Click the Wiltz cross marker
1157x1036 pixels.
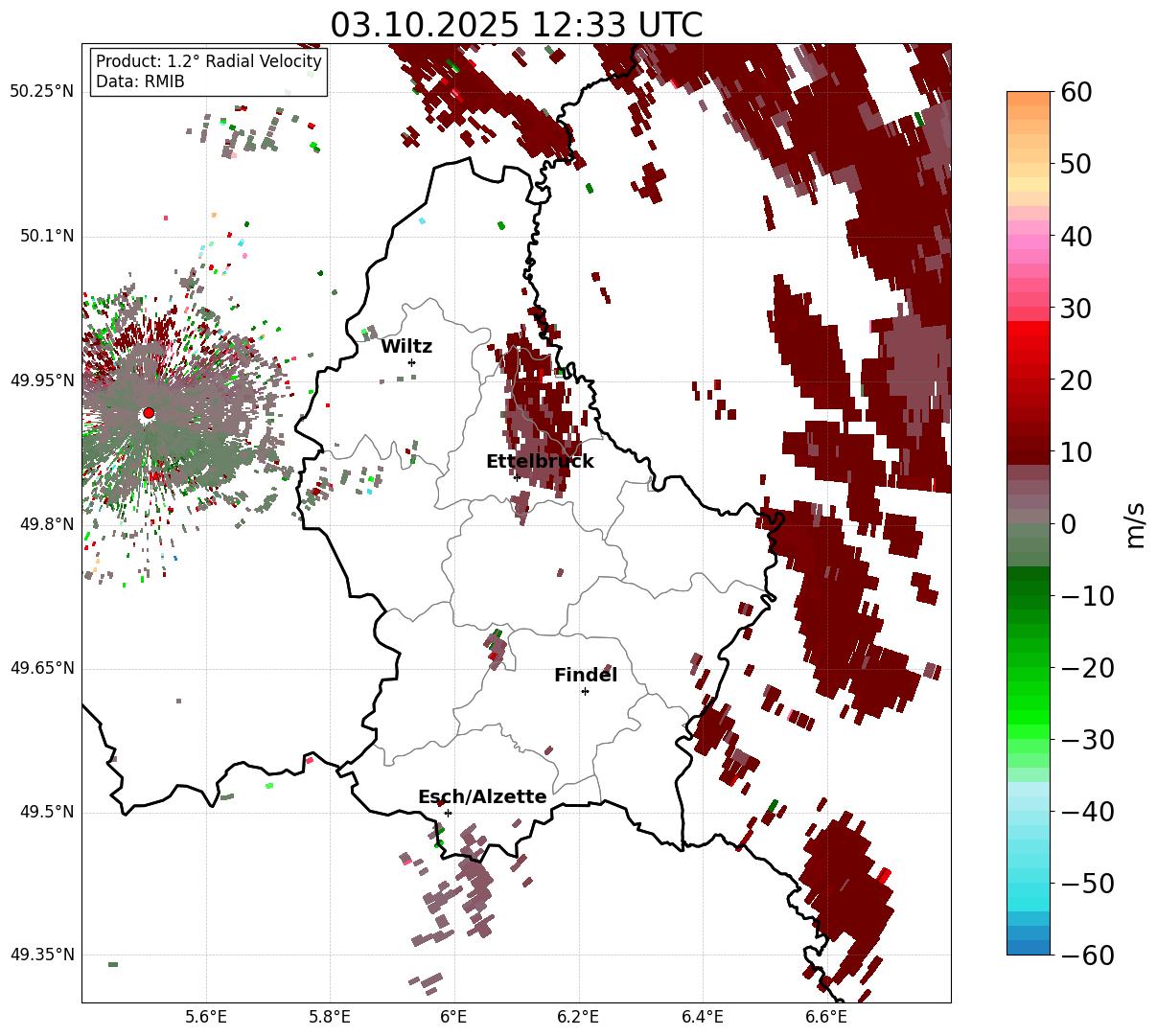[x=411, y=362]
